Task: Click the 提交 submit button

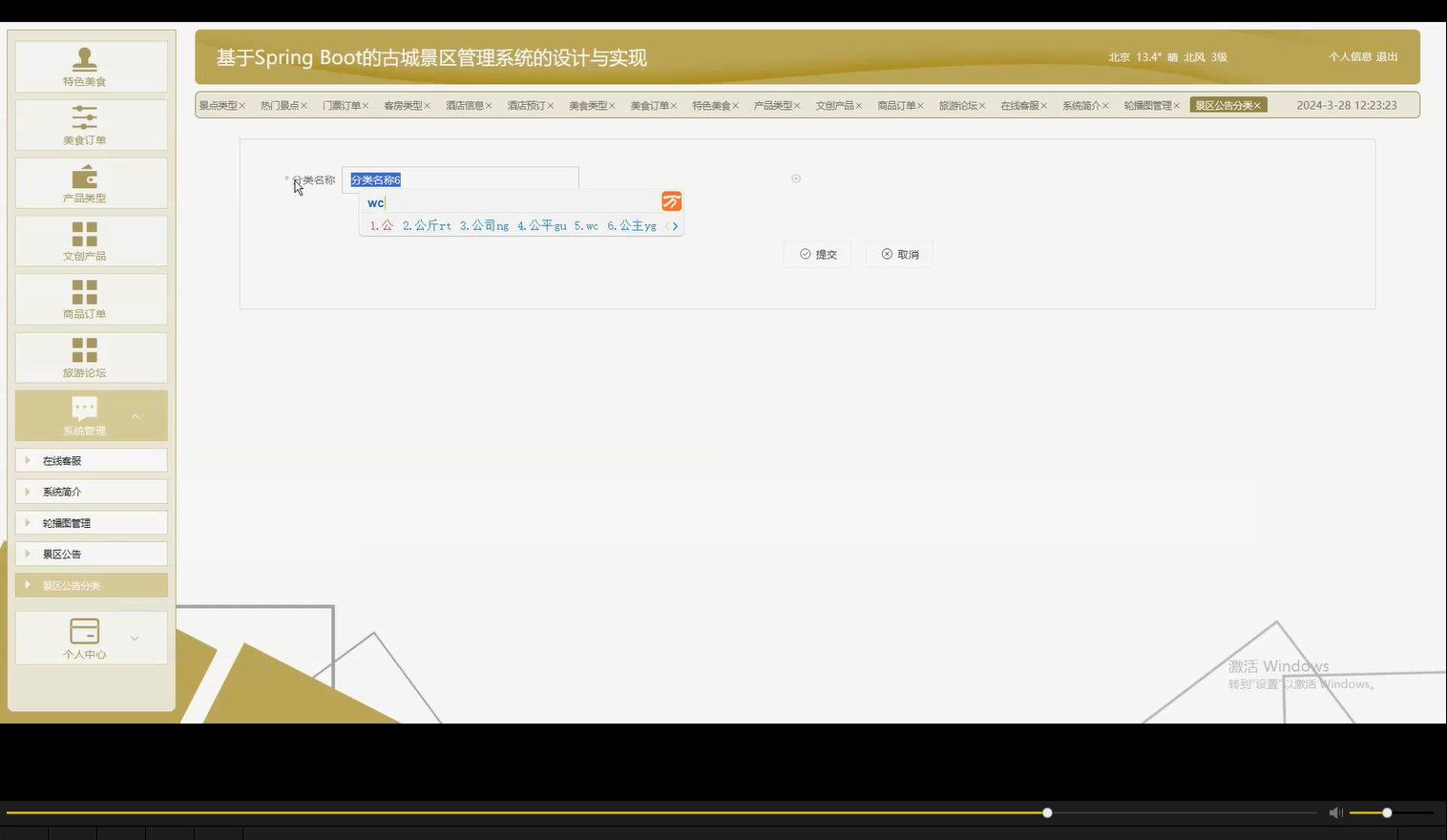Action: 818,254
